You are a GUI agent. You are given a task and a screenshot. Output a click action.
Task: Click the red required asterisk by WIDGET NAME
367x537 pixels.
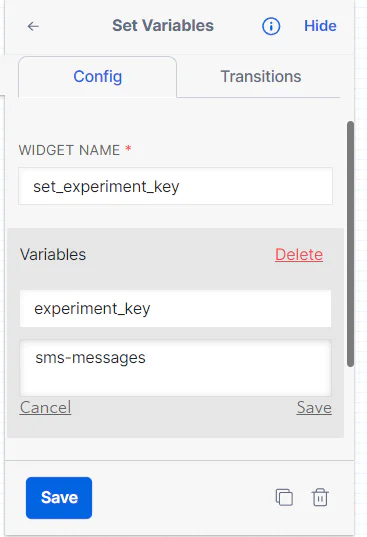(128, 148)
